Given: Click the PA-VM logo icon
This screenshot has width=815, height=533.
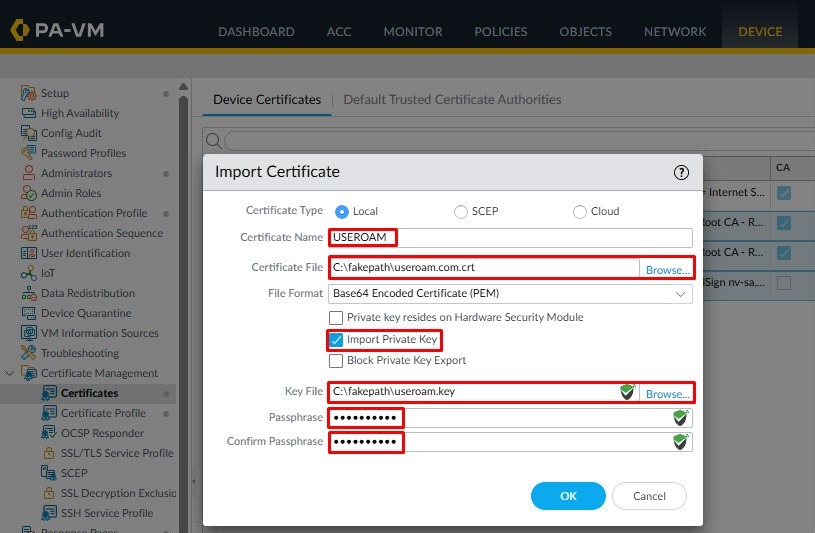Looking at the screenshot, I should (20, 30).
